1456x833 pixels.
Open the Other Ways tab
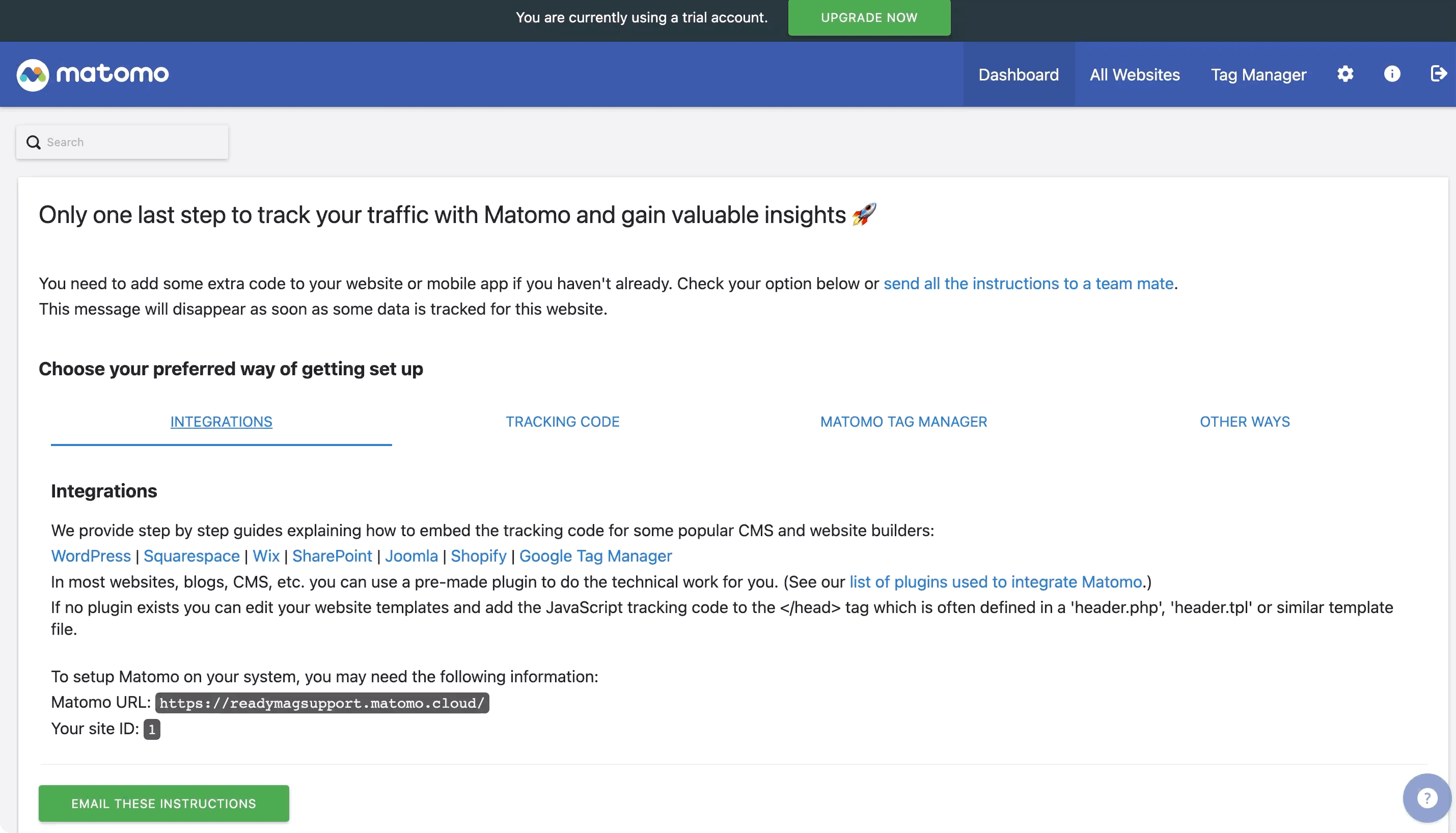pos(1245,422)
